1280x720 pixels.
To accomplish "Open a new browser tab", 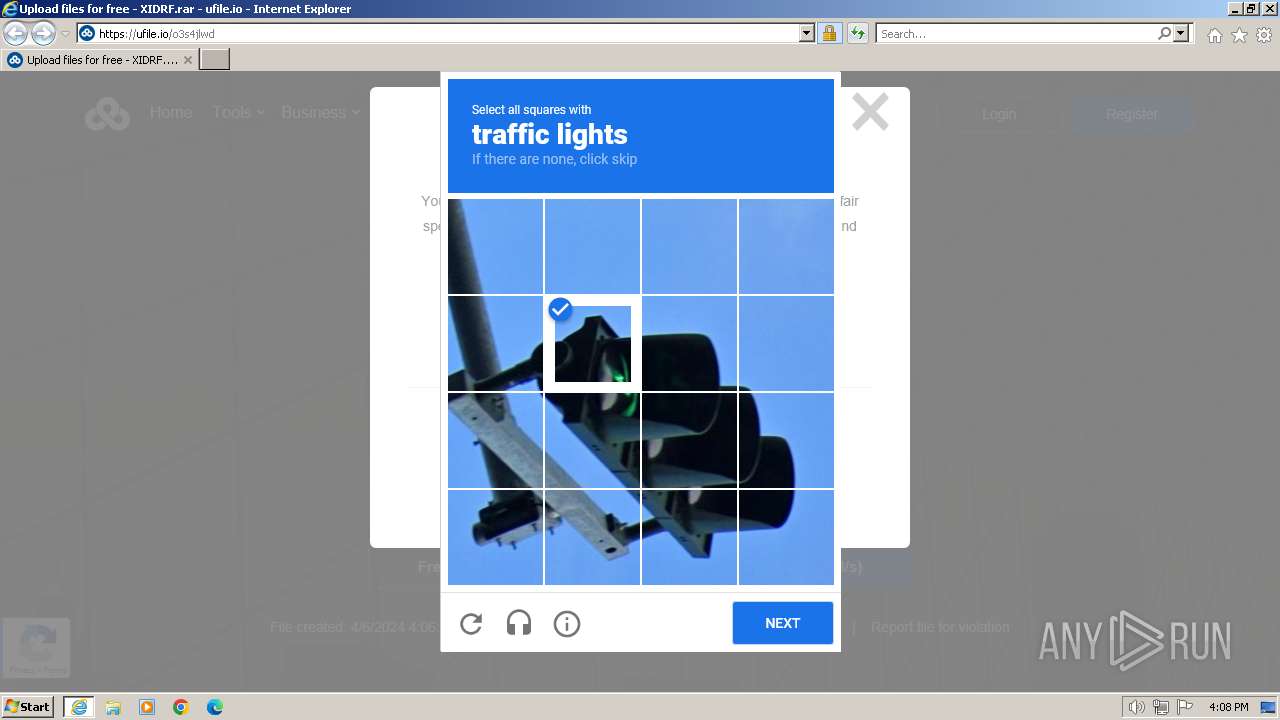I will [x=215, y=60].
